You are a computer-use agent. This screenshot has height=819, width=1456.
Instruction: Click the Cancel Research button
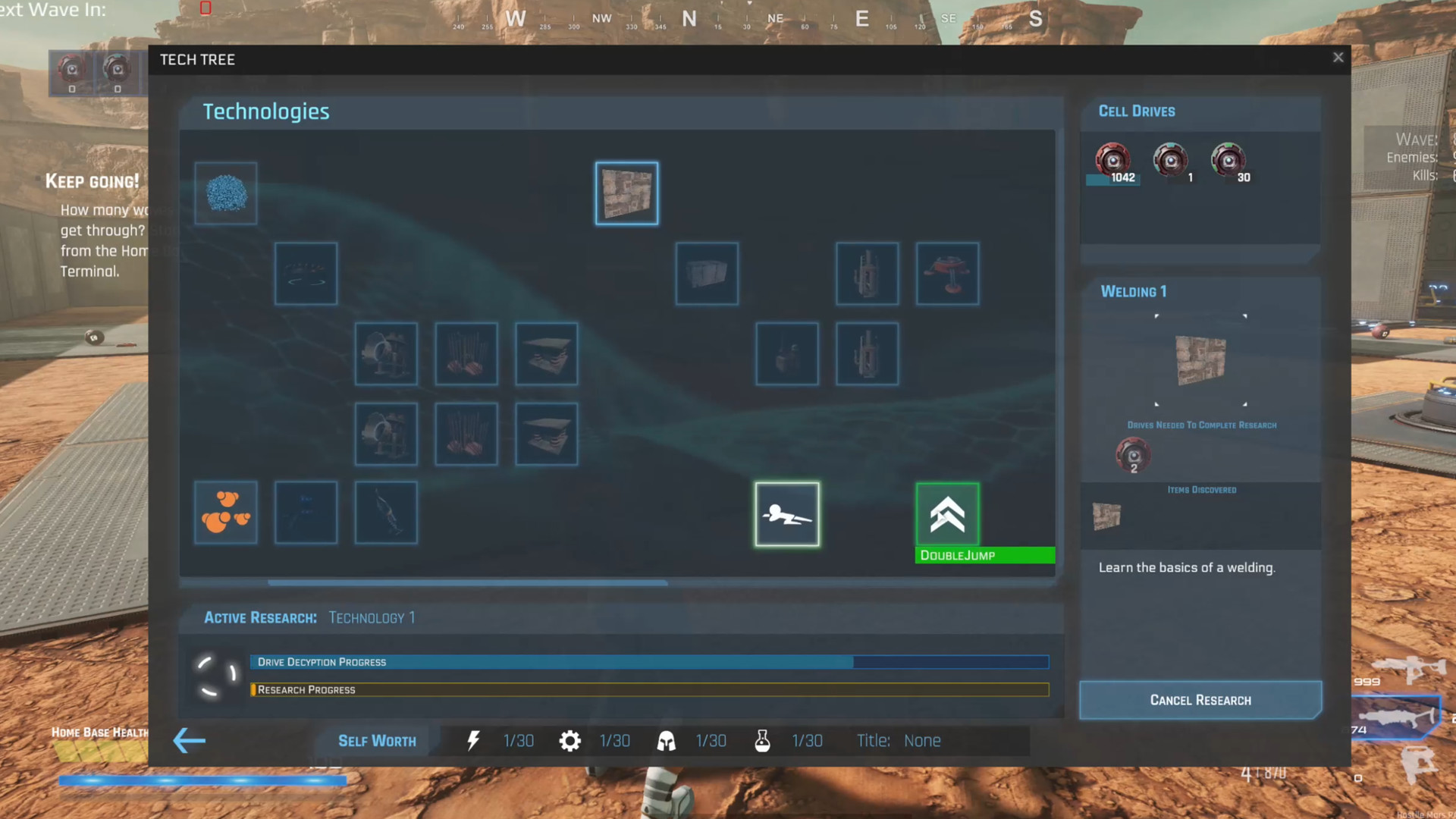1200,700
